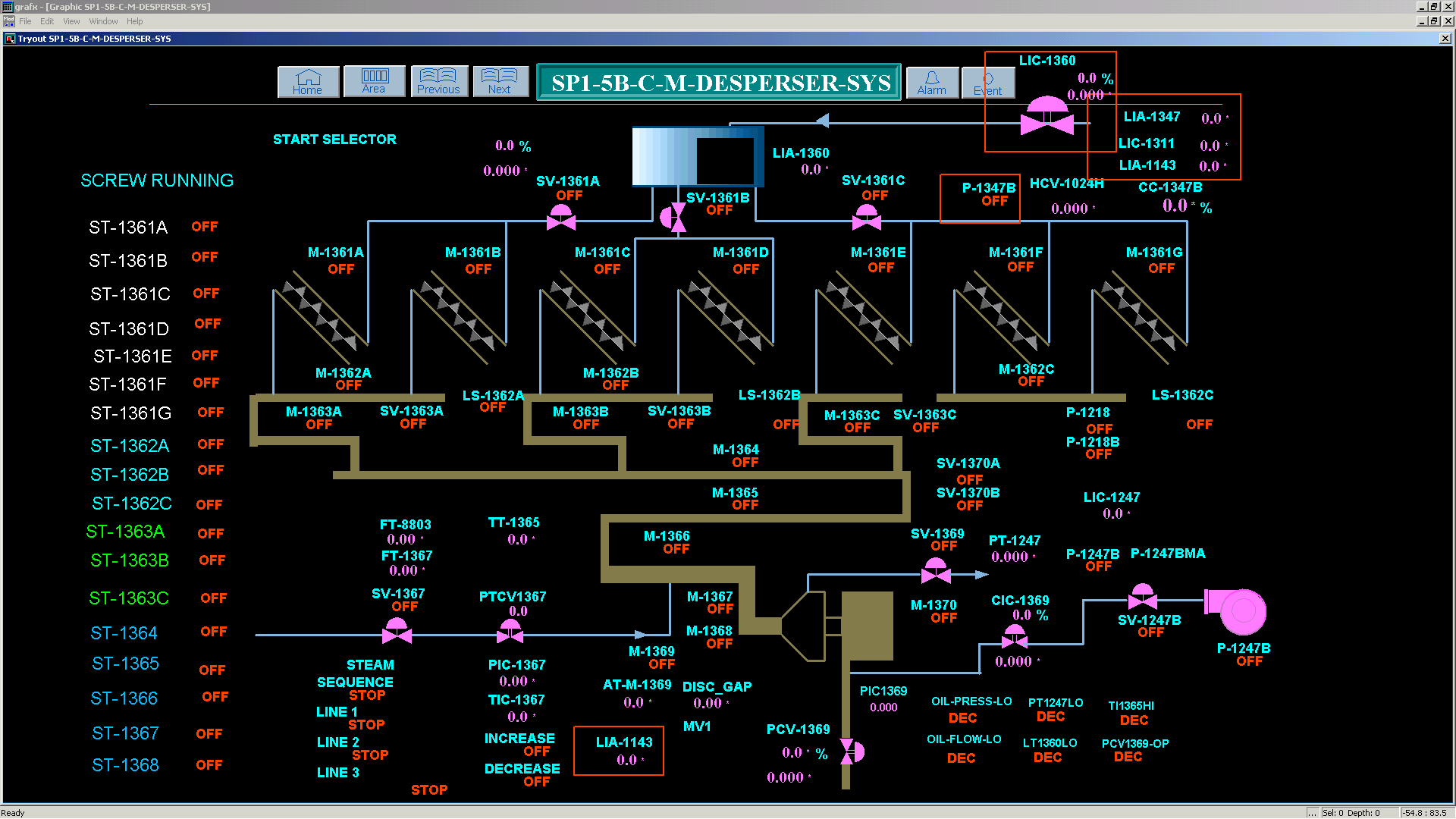Click the P-1247B pump symbol

click(x=1241, y=611)
